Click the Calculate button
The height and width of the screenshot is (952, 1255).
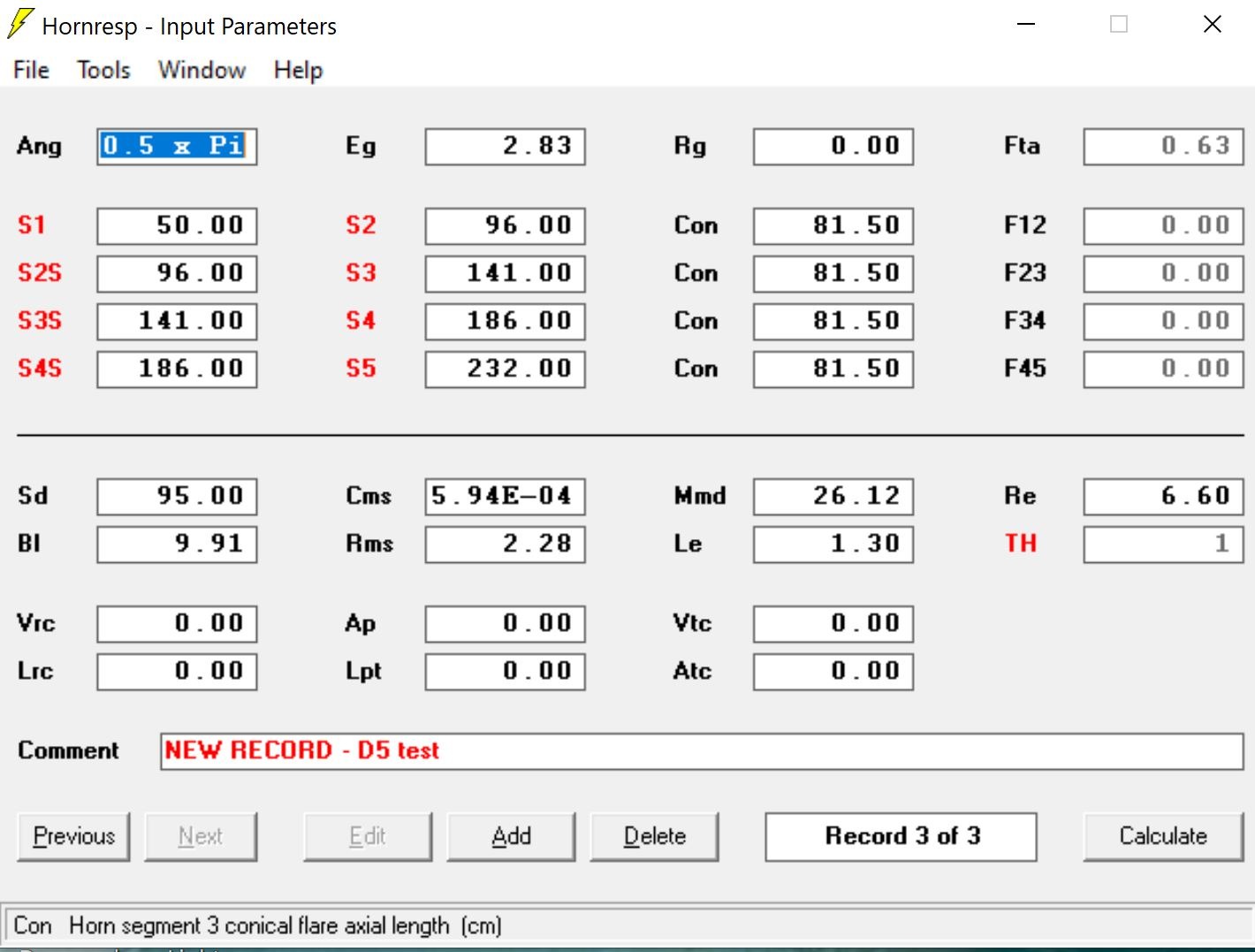click(1163, 836)
